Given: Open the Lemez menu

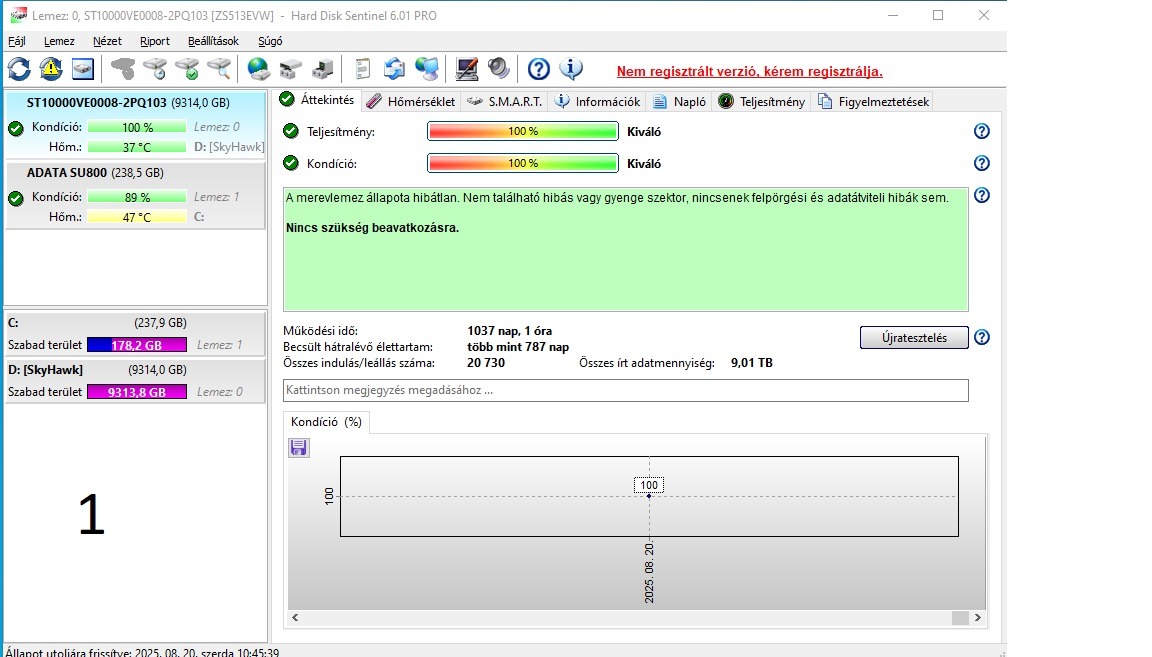Looking at the screenshot, I should pos(59,41).
